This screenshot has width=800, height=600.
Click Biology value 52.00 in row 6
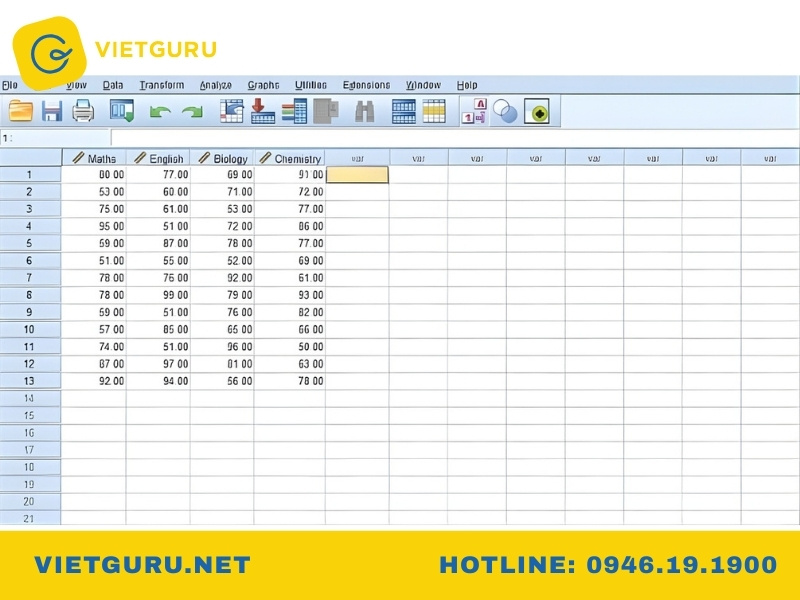pyautogui.click(x=222, y=261)
